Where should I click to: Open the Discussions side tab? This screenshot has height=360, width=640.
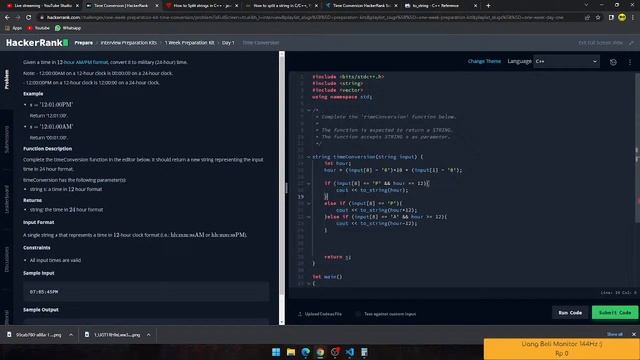[7, 259]
